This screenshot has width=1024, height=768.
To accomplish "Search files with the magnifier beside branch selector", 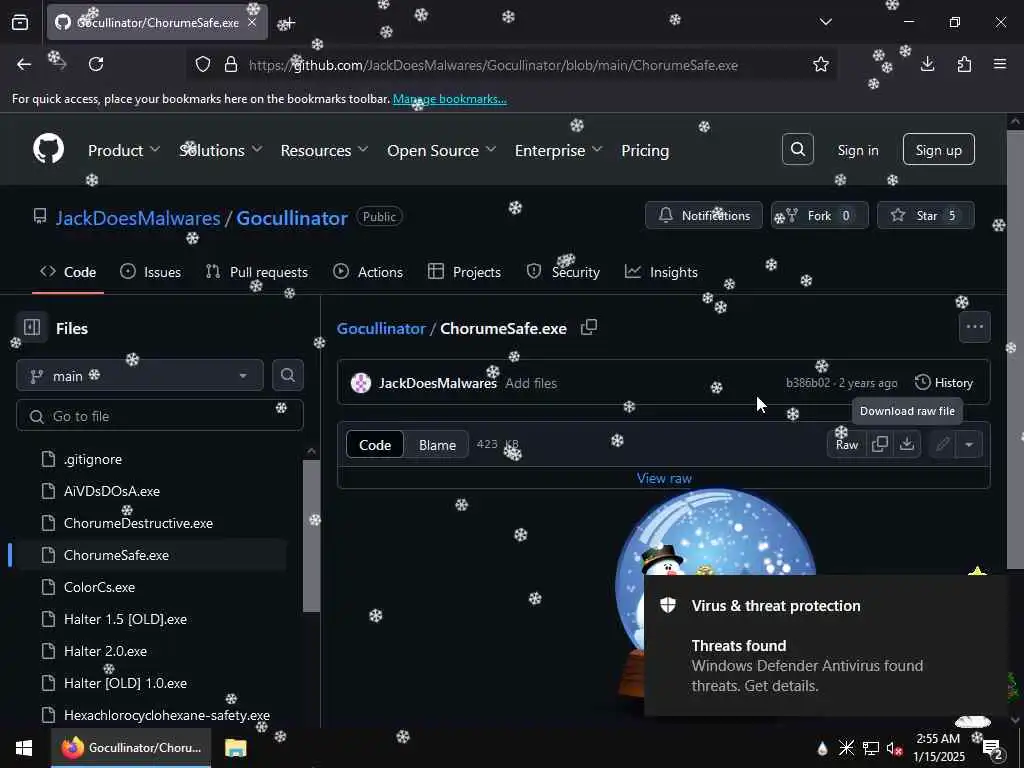I will (x=287, y=375).
